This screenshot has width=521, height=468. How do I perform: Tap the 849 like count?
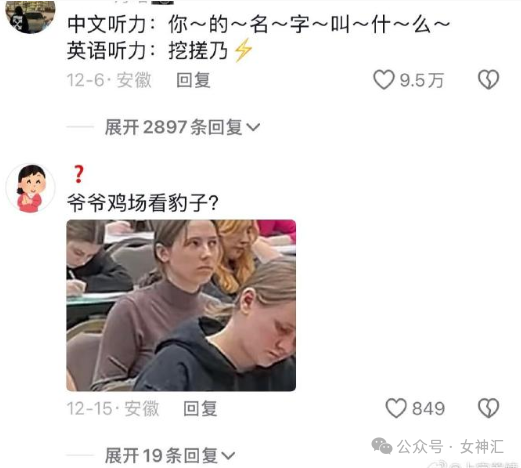(x=429, y=409)
